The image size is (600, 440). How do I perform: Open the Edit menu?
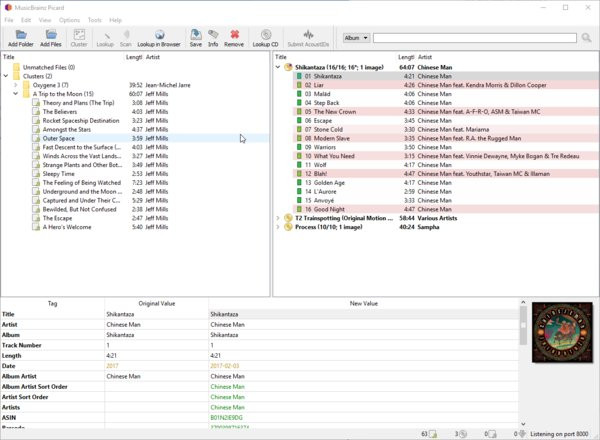pos(26,20)
